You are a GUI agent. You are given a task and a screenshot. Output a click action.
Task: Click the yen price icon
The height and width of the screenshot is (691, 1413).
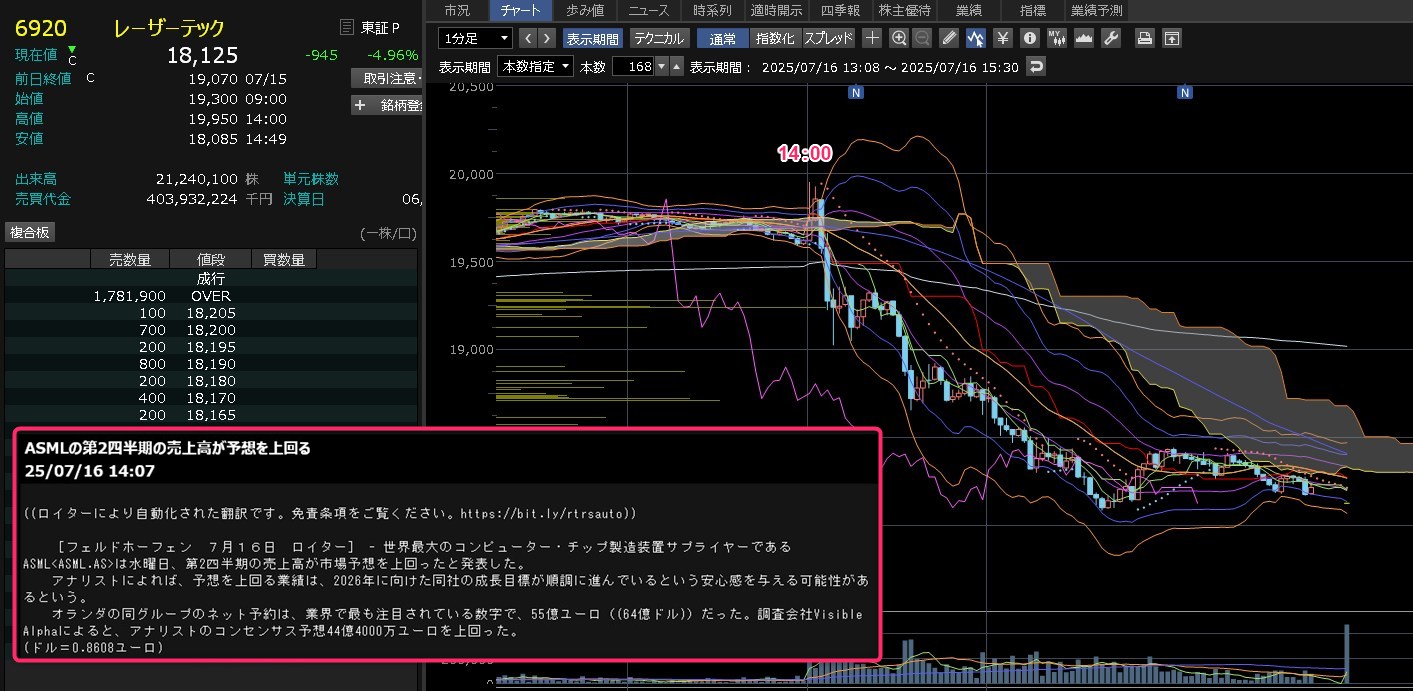coord(1003,38)
